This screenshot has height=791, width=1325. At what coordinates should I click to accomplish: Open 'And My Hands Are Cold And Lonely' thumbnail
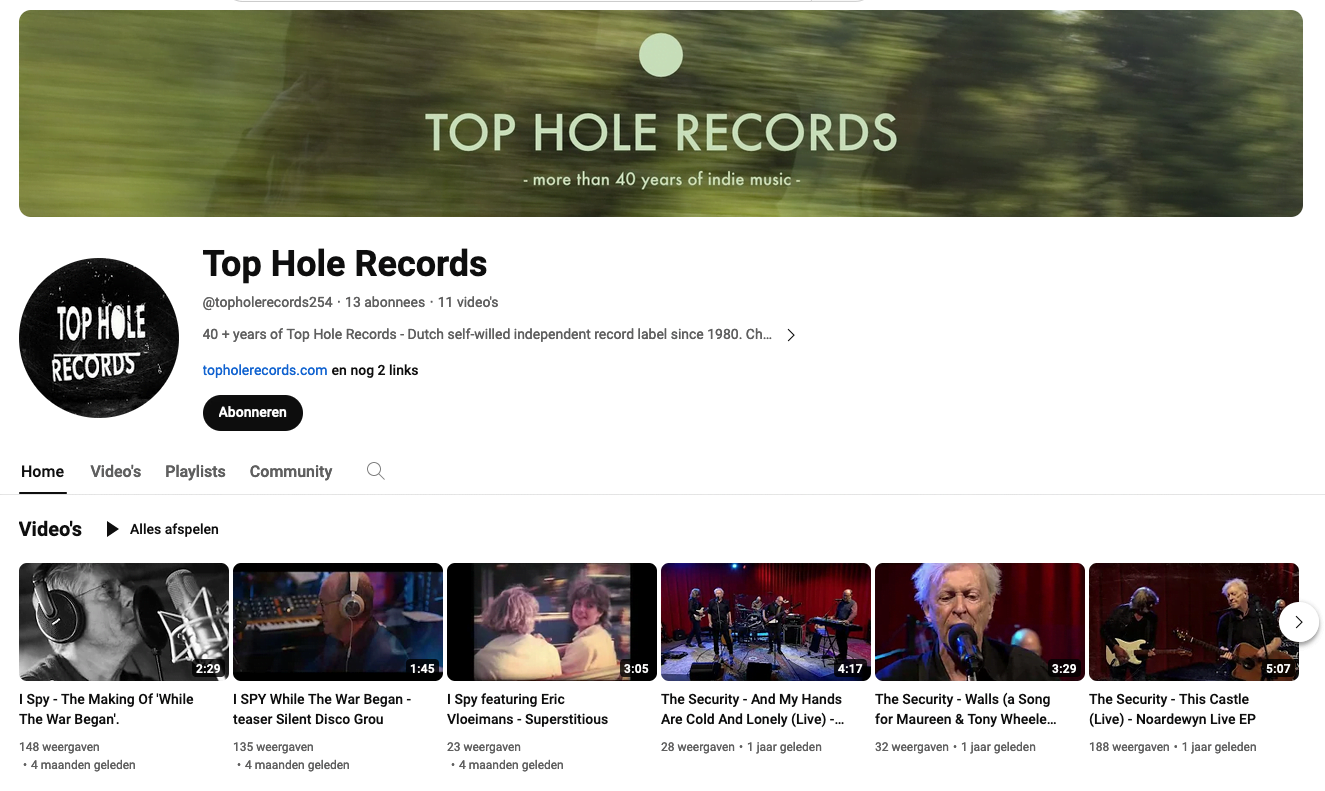766,622
